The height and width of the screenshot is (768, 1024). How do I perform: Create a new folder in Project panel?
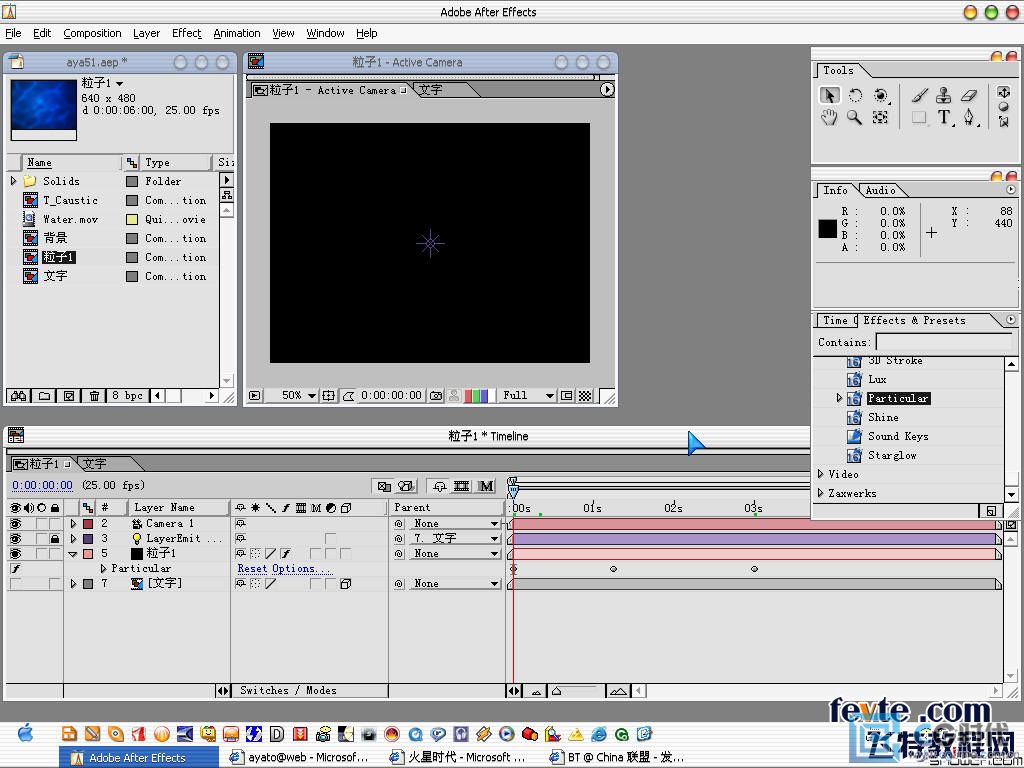44,396
